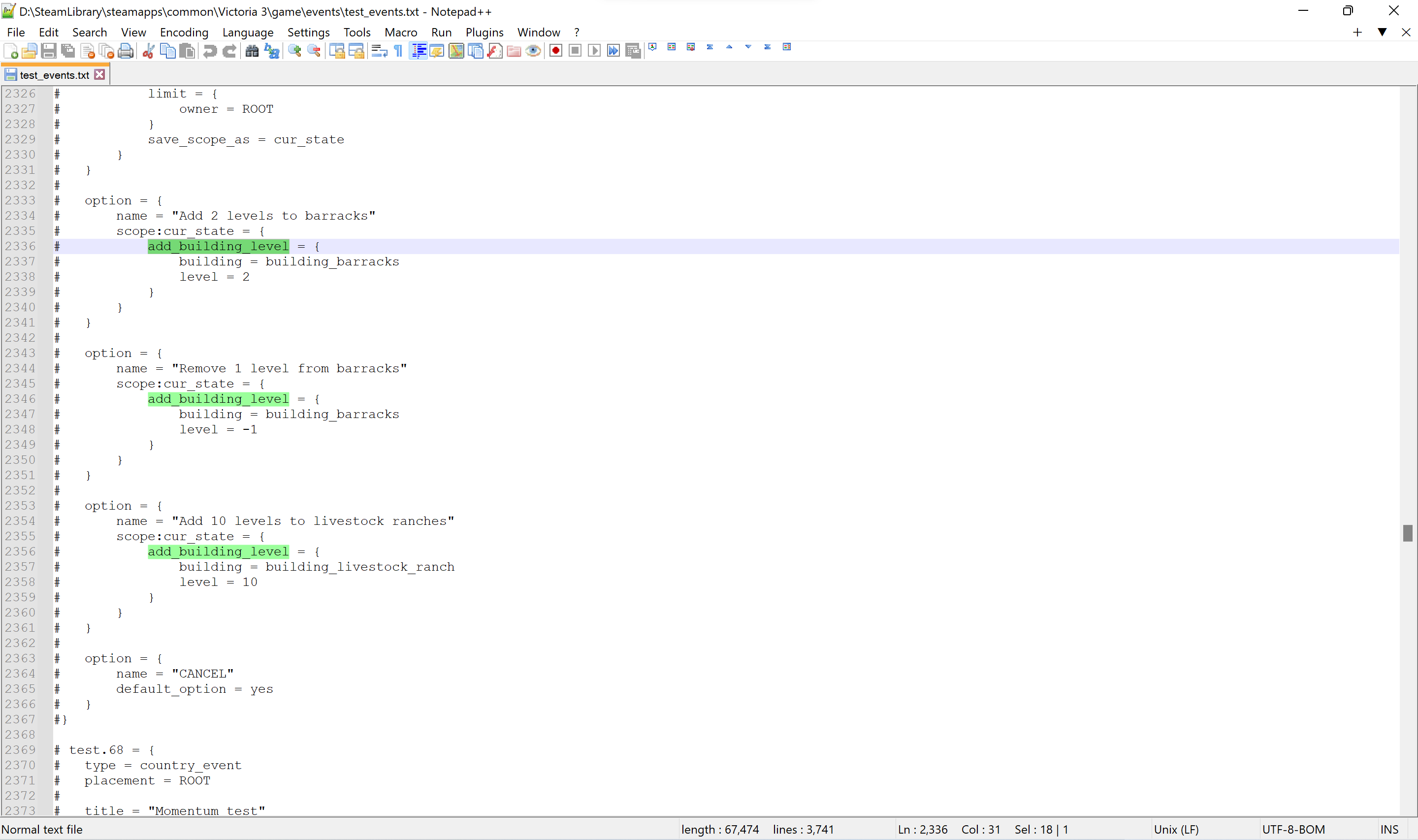Image resolution: width=1418 pixels, height=840 pixels.
Task: Click the Undo arrow icon
Action: 210,51
